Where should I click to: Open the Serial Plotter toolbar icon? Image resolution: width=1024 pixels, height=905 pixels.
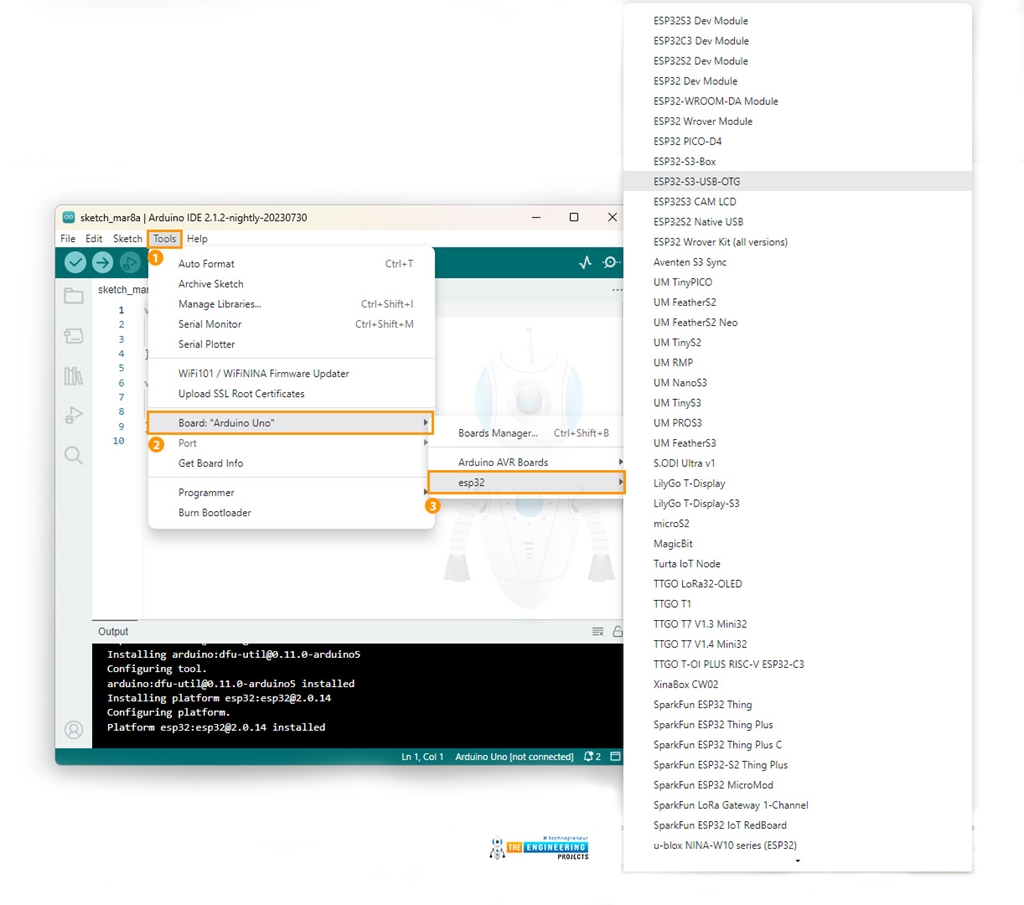click(585, 262)
